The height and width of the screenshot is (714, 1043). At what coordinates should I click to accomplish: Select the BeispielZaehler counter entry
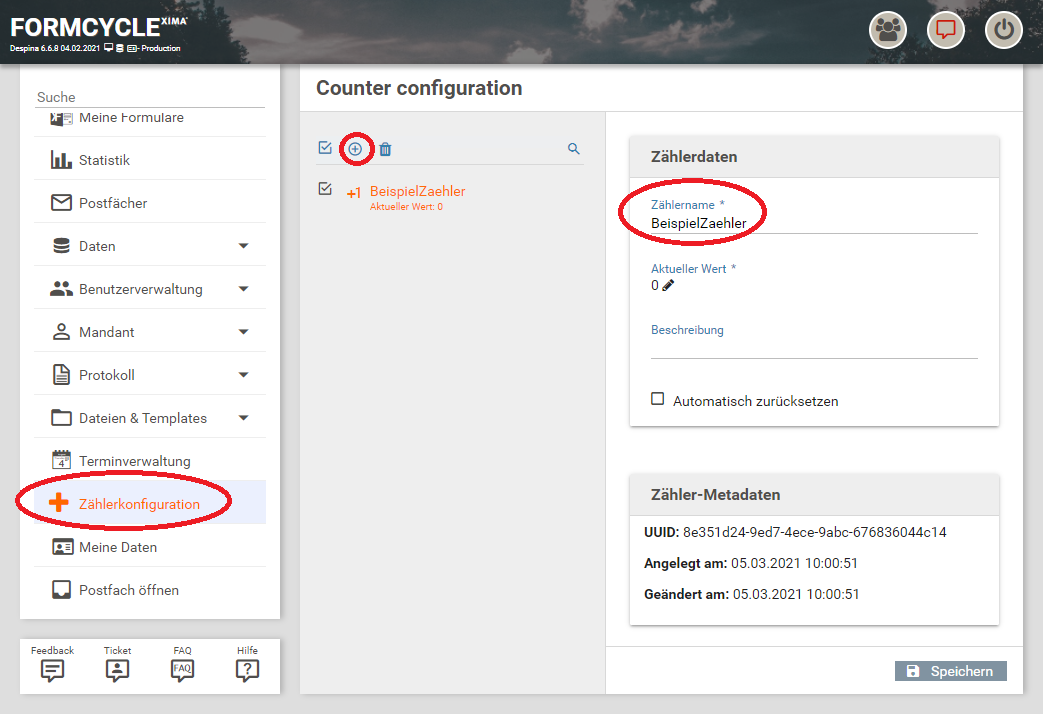tap(417, 192)
